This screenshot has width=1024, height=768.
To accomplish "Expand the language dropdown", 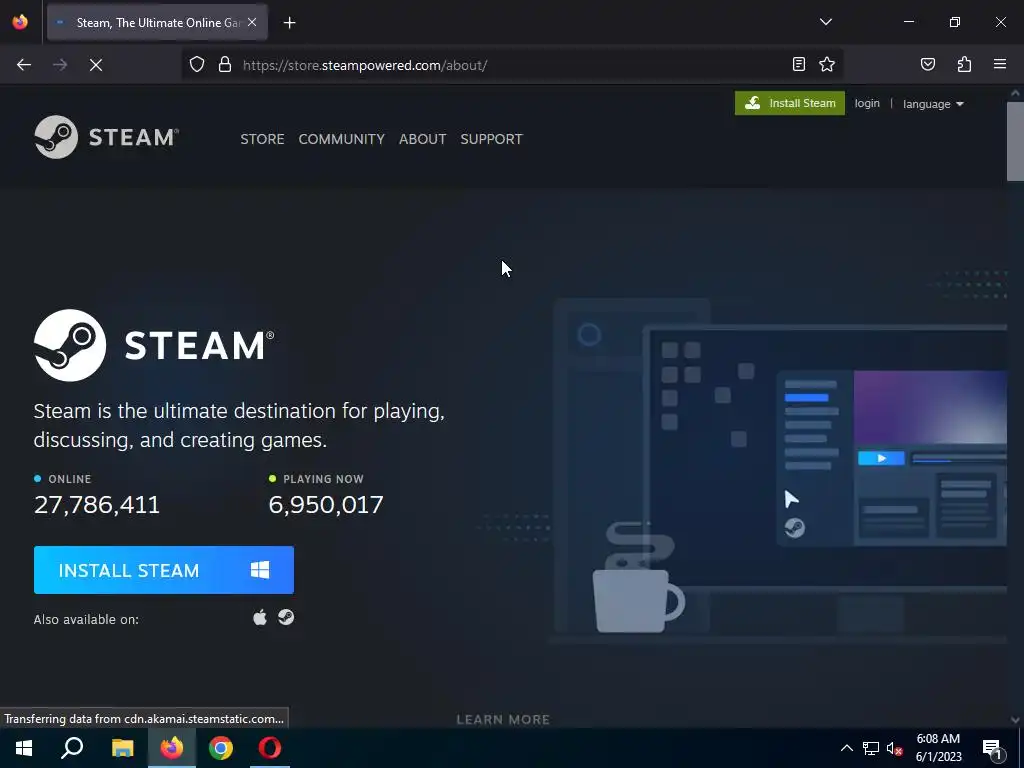I will point(933,104).
